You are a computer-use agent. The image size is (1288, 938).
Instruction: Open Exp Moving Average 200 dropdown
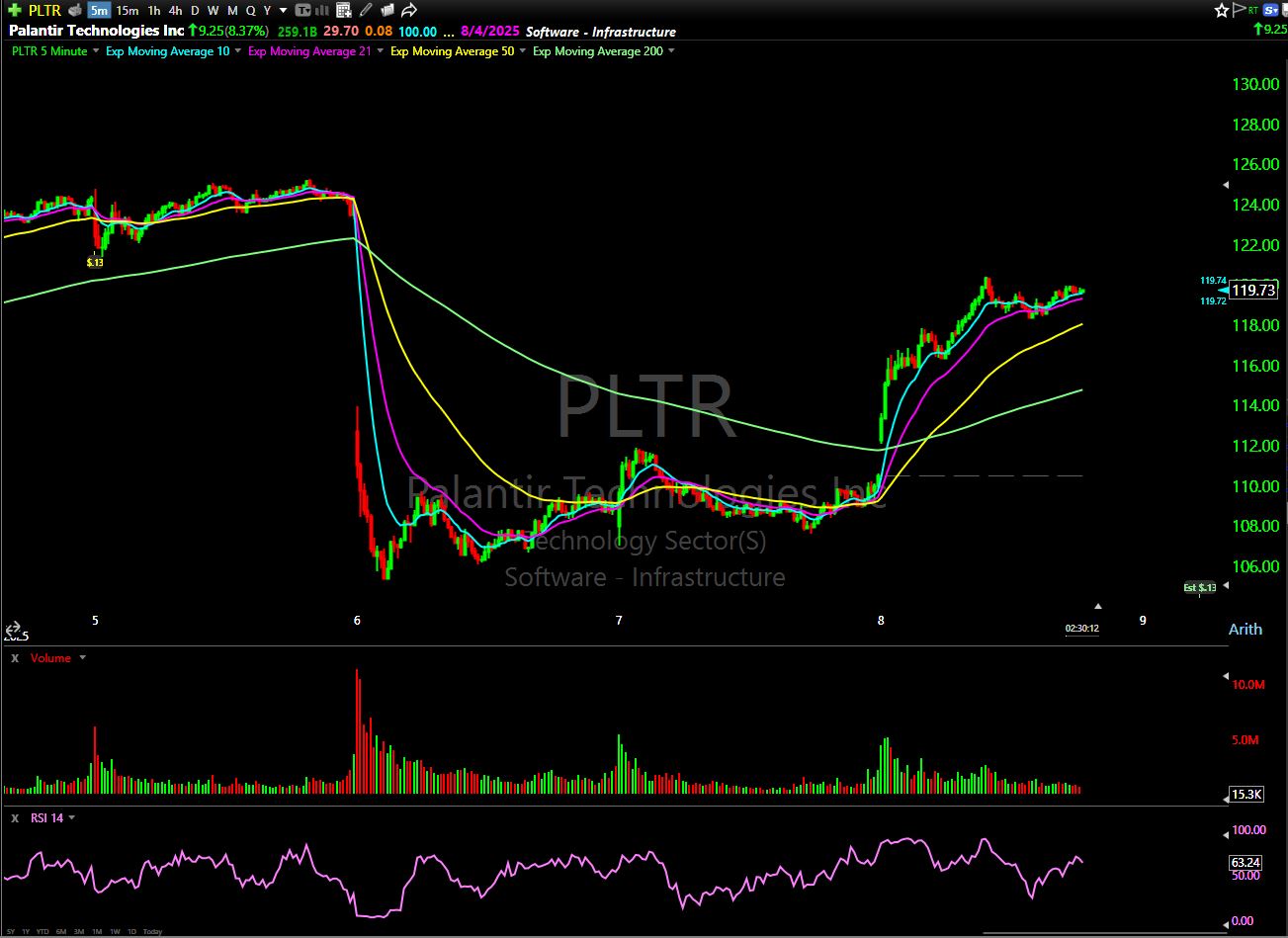click(x=672, y=50)
